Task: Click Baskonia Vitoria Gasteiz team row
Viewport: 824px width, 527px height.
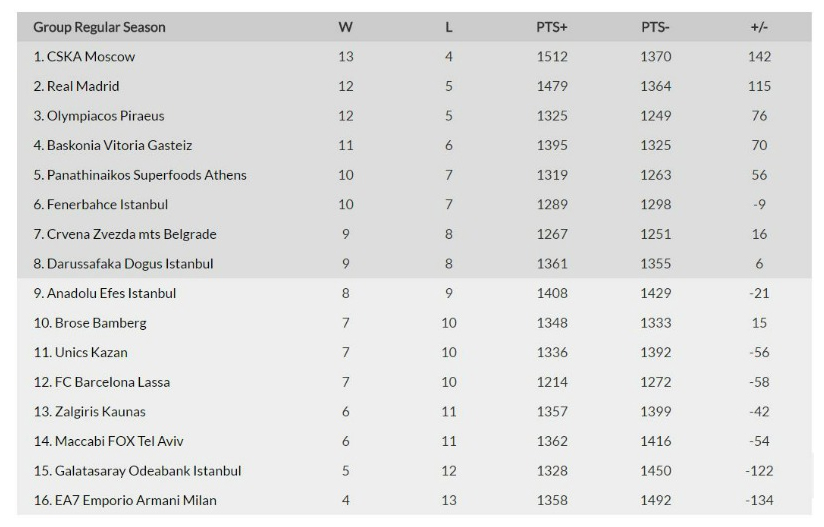Action: [x=112, y=145]
